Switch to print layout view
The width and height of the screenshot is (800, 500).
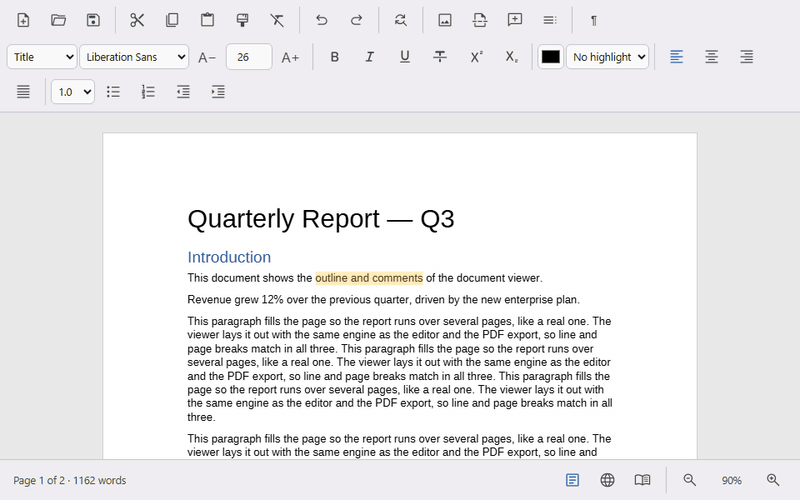[x=572, y=480]
